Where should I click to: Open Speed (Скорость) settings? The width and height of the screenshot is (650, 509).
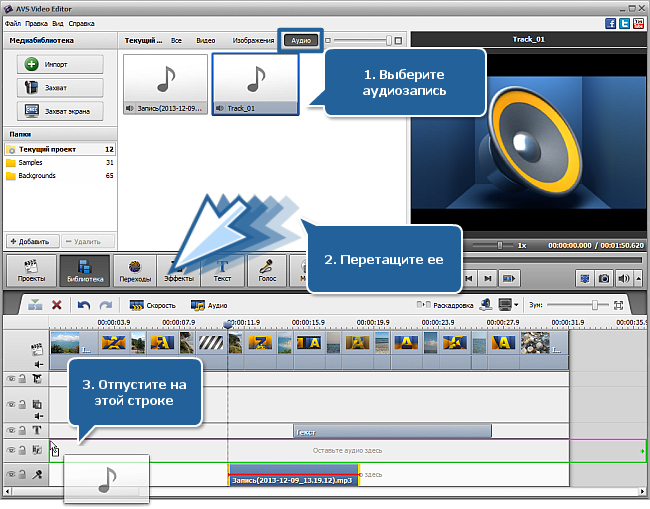153,305
